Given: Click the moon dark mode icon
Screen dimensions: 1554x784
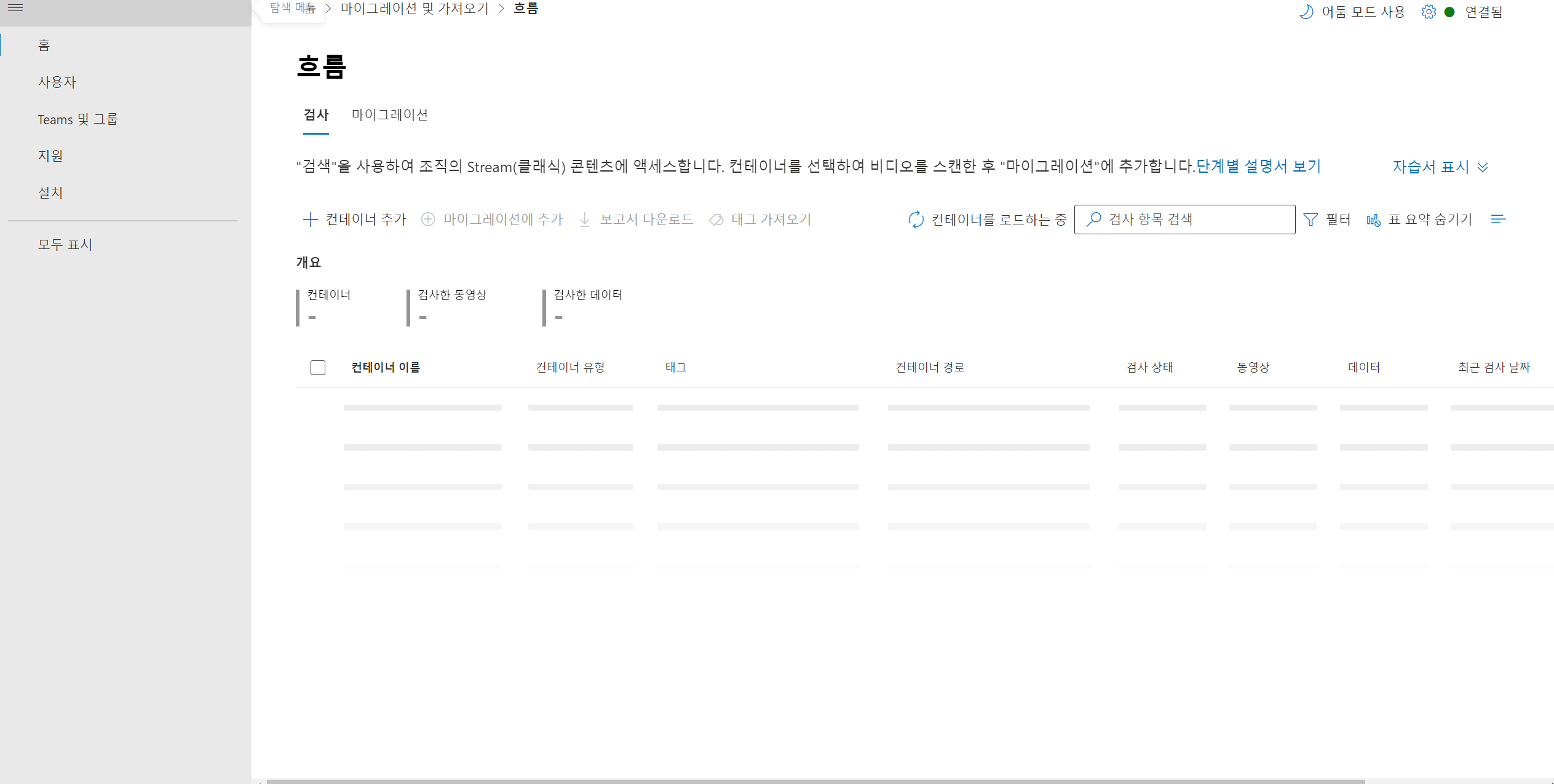Looking at the screenshot, I should click(1306, 12).
